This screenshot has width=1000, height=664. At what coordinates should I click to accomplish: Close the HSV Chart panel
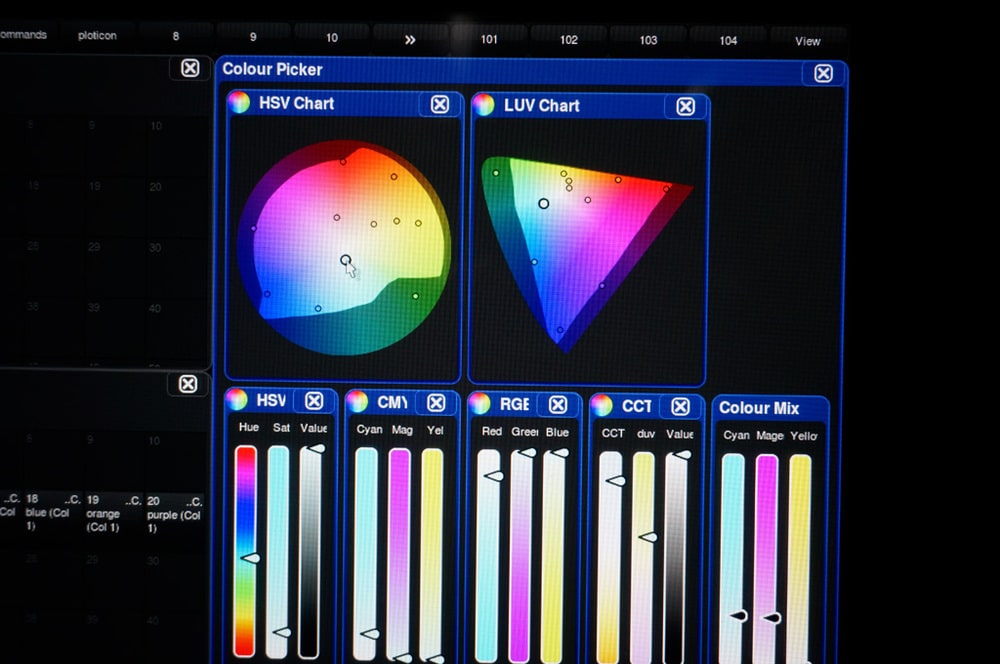[439, 104]
